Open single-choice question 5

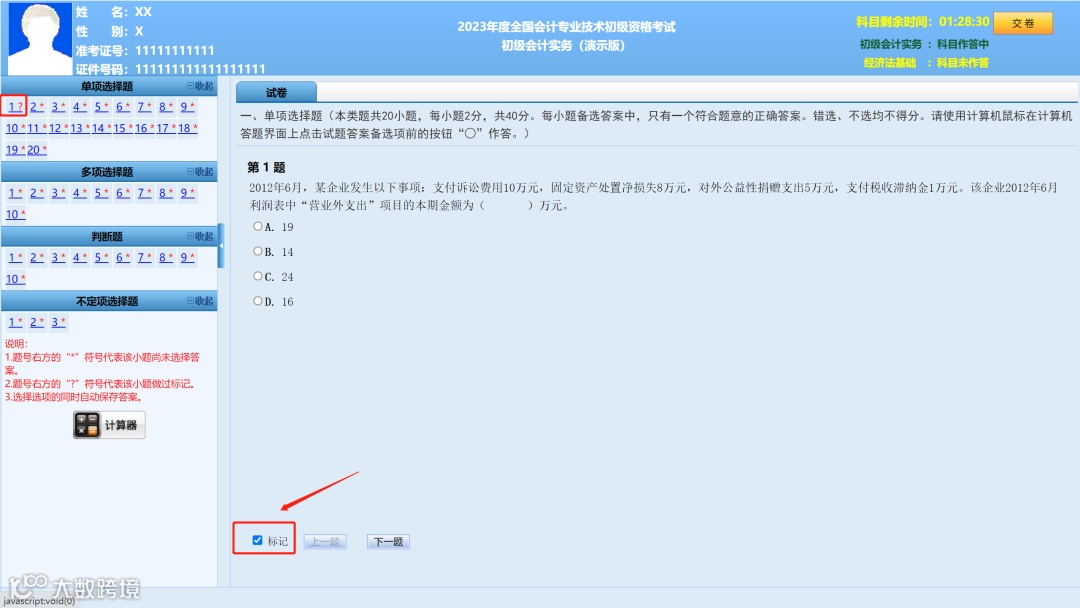pyautogui.click(x=101, y=107)
